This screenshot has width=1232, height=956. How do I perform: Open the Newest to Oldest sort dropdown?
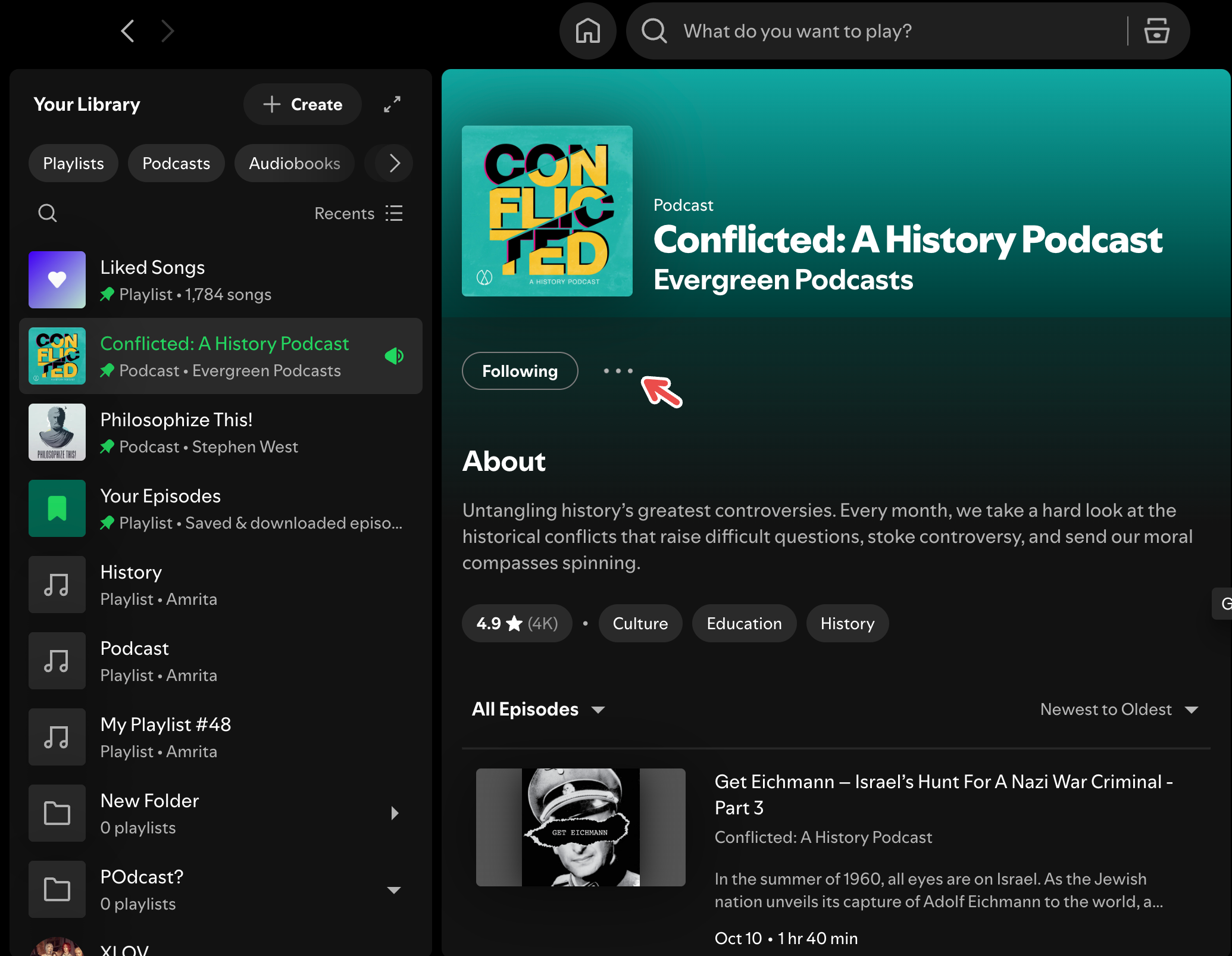tap(1119, 709)
